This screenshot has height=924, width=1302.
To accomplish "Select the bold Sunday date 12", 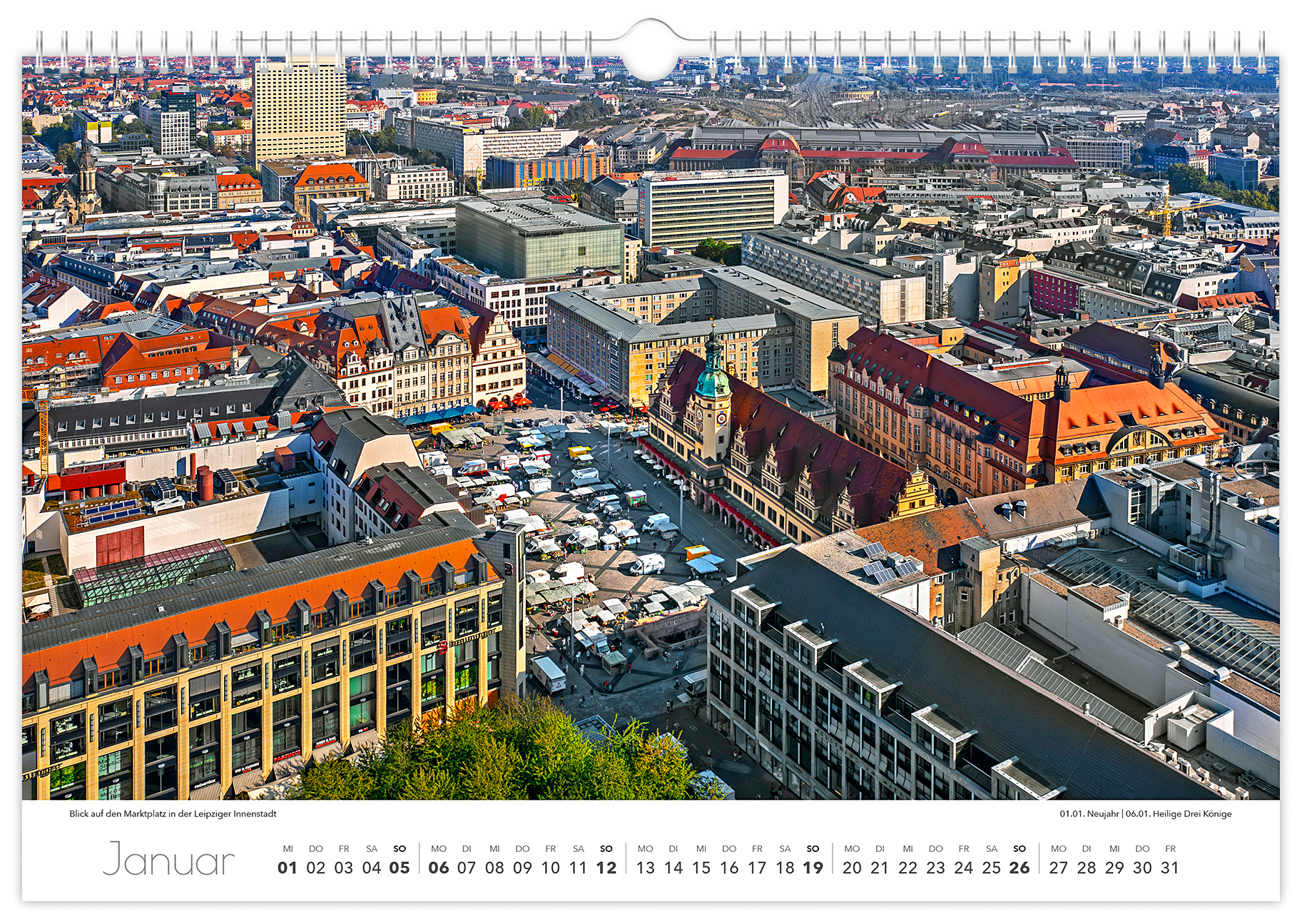I will 606,868.
